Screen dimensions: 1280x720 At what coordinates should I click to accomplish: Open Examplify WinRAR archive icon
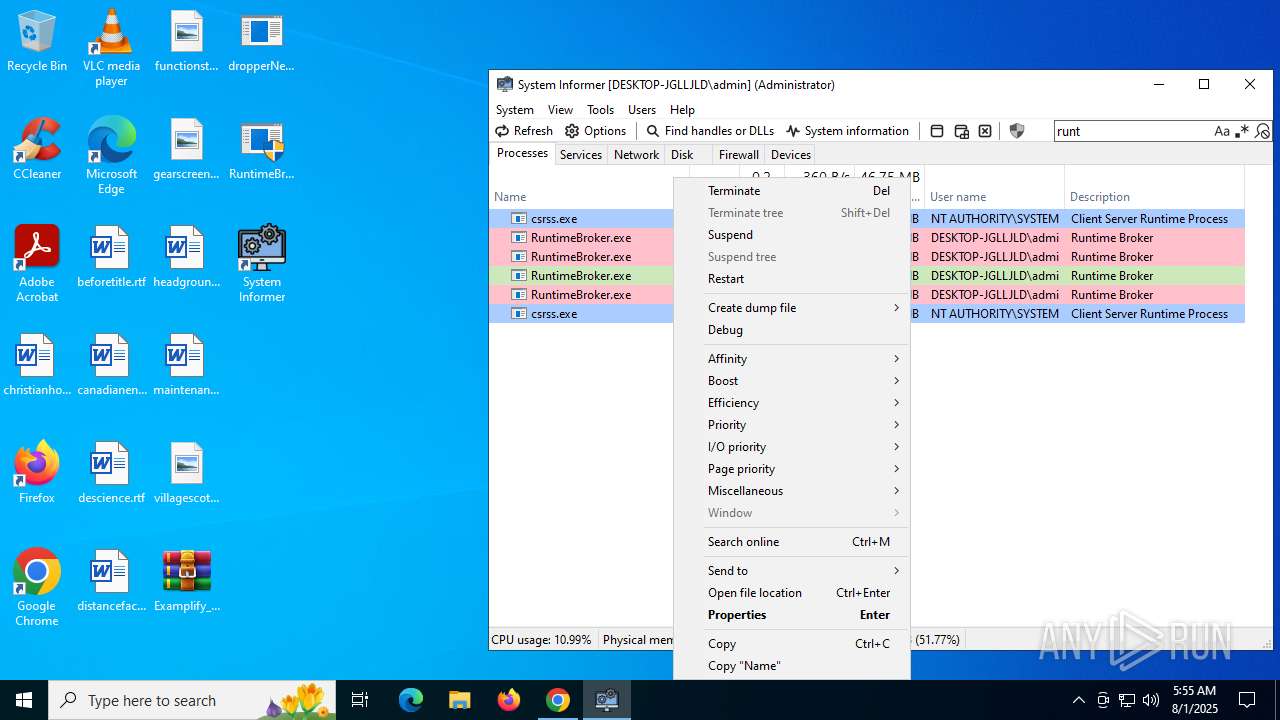coord(187,580)
